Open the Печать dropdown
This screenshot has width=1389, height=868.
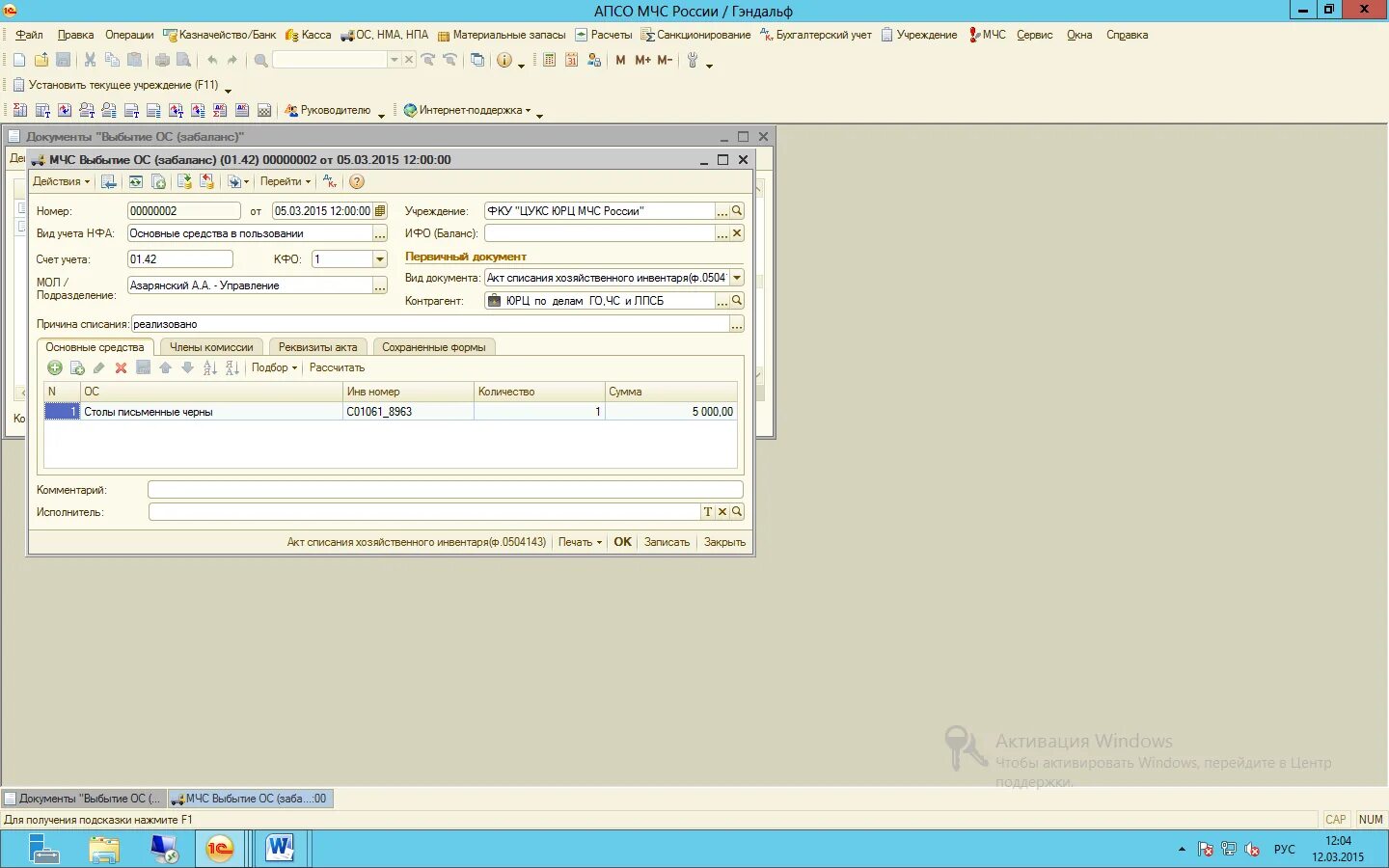580,542
